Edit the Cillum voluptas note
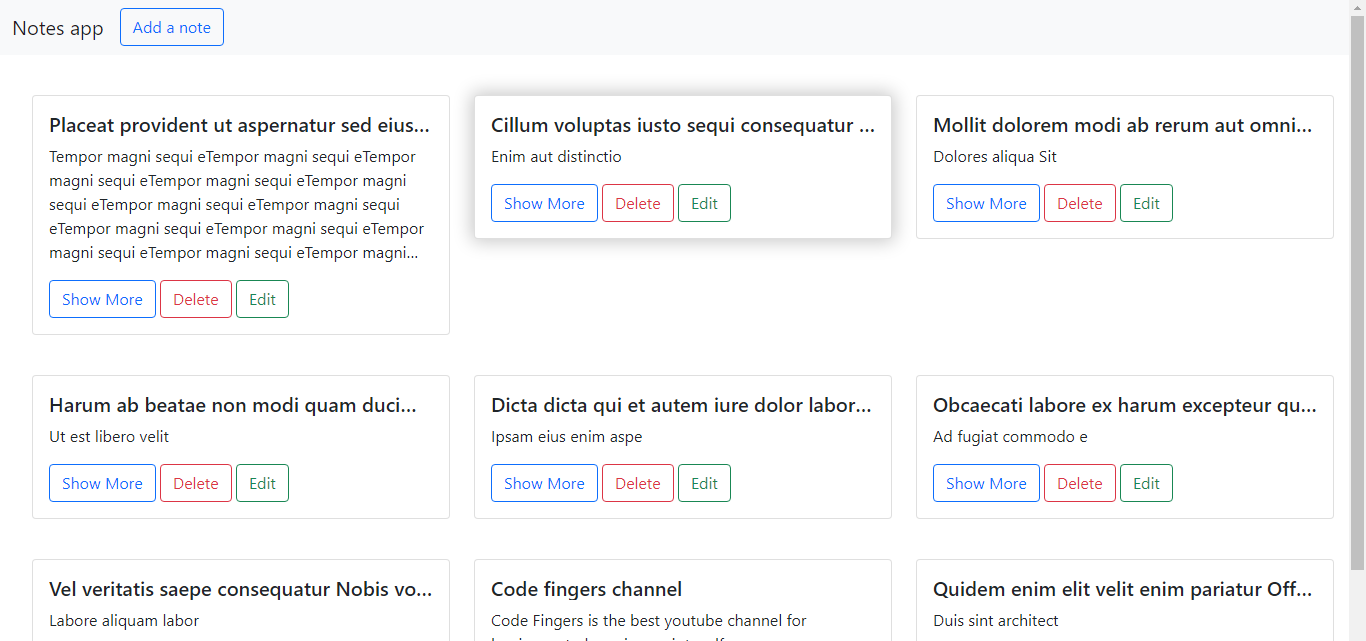The image size is (1366, 641). pos(704,203)
